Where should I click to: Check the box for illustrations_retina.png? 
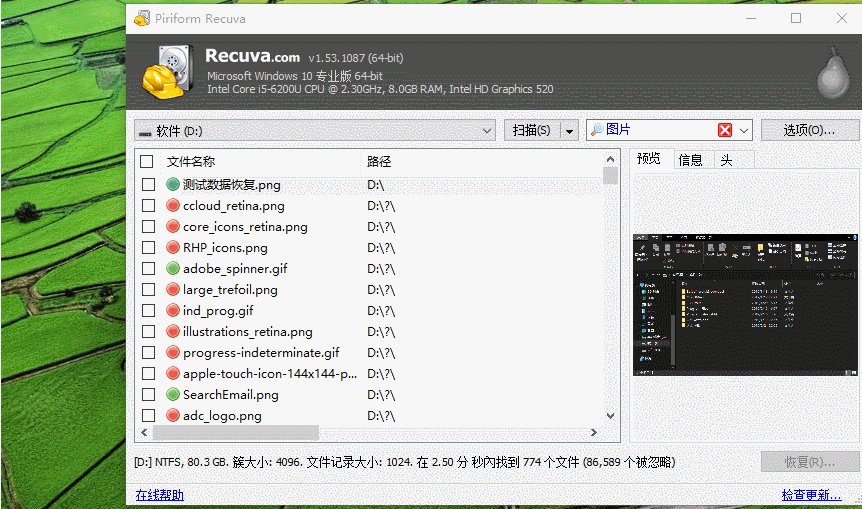[x=148, y=331]
